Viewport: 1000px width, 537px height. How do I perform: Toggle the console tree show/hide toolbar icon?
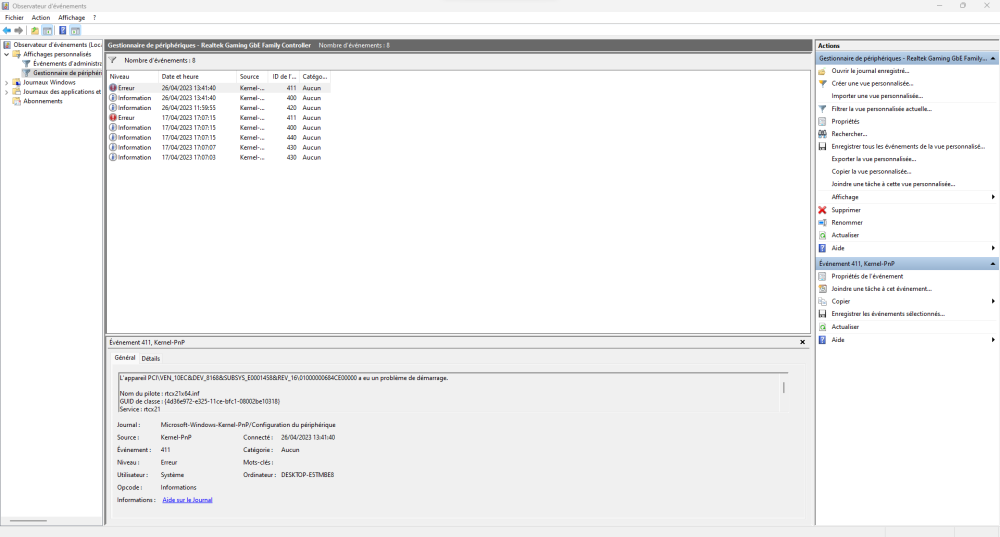pos(48,31)
